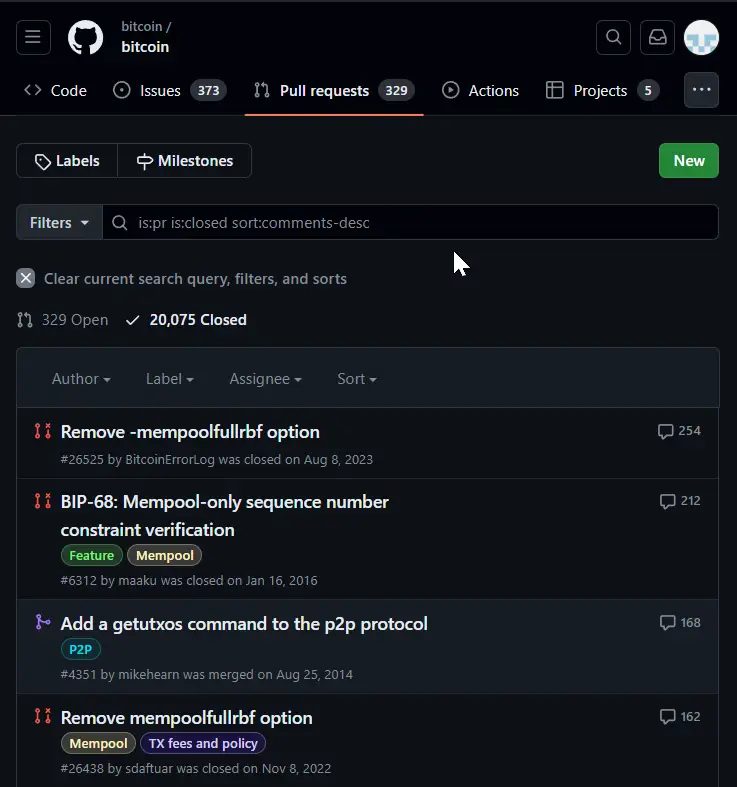
Task: Show the 20,075 Closed pull requests
Action: click(x=186, y=320)
